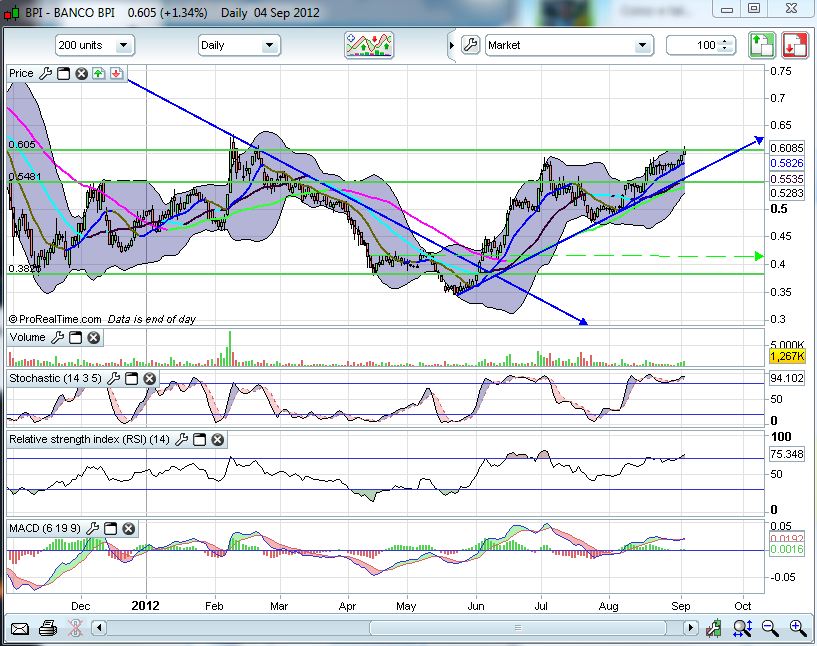Click the 75.348 RSI value label
The height and width of the screenshot is (646, 817).
tap(786, 454)
